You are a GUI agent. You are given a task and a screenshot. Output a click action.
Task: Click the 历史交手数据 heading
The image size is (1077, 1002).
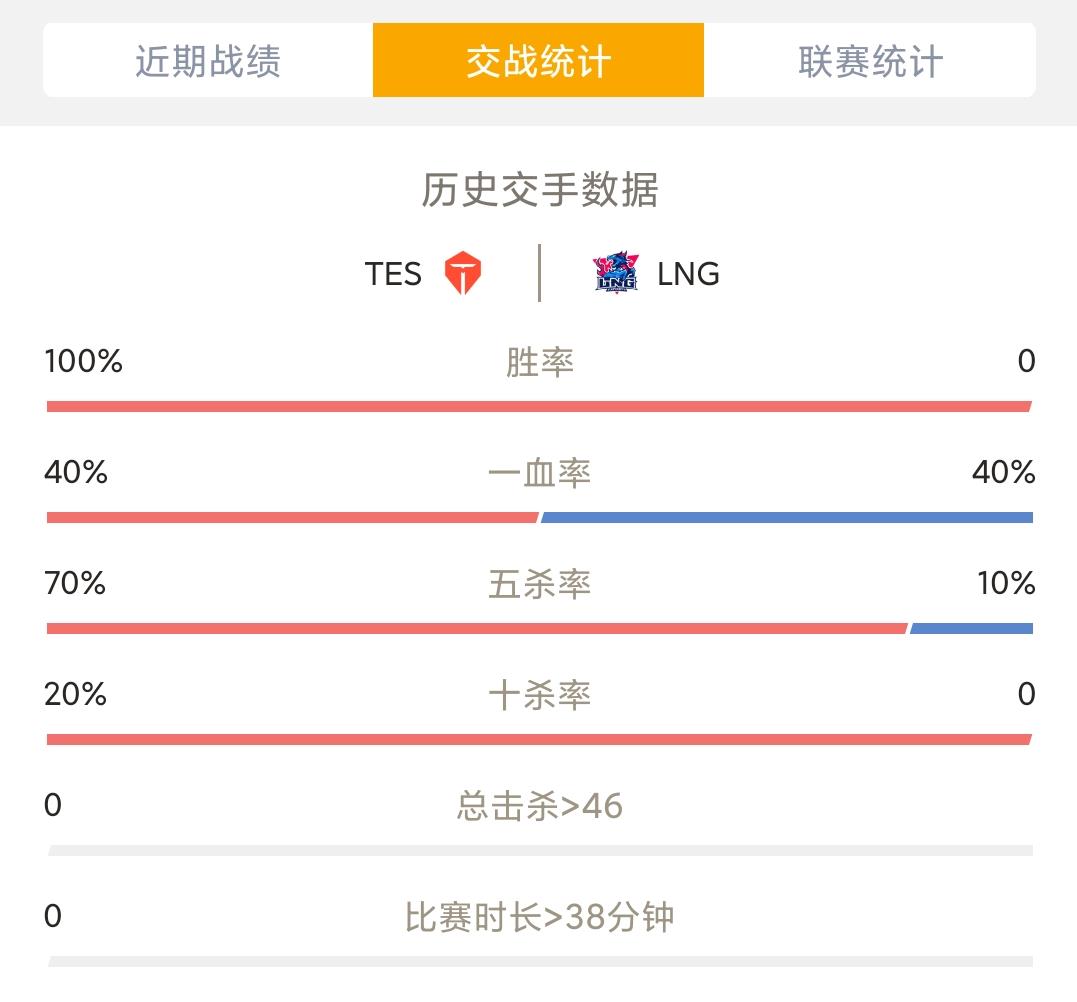(x=540, y=190)
